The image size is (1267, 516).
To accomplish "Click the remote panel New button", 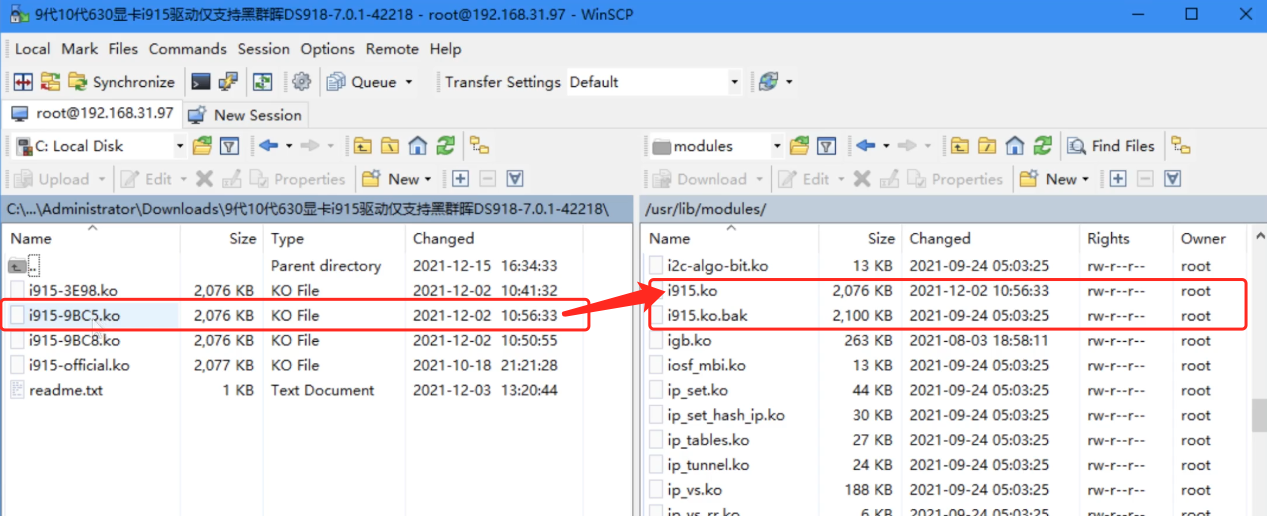I will [1054, 179].
